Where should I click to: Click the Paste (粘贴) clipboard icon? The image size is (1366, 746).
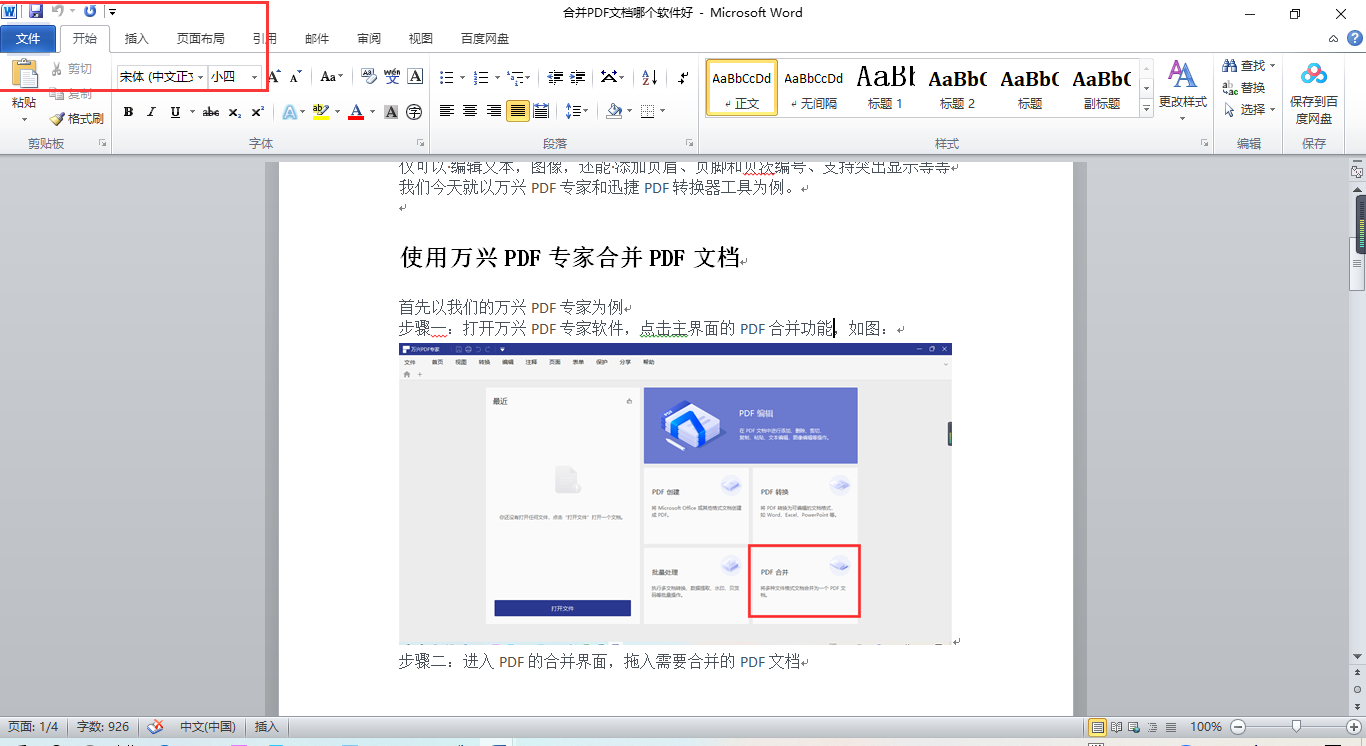25,76
